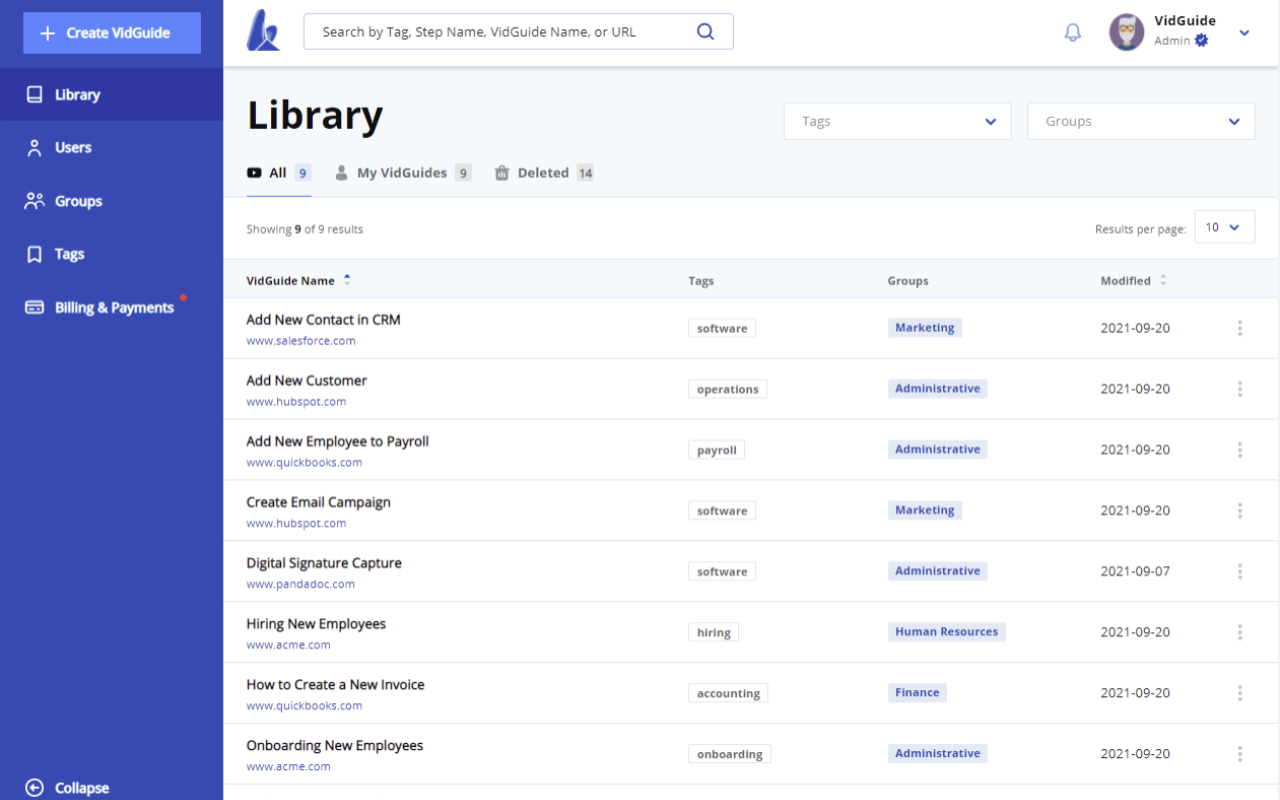Click the notification bell icon

click(x=1072, y=32)
